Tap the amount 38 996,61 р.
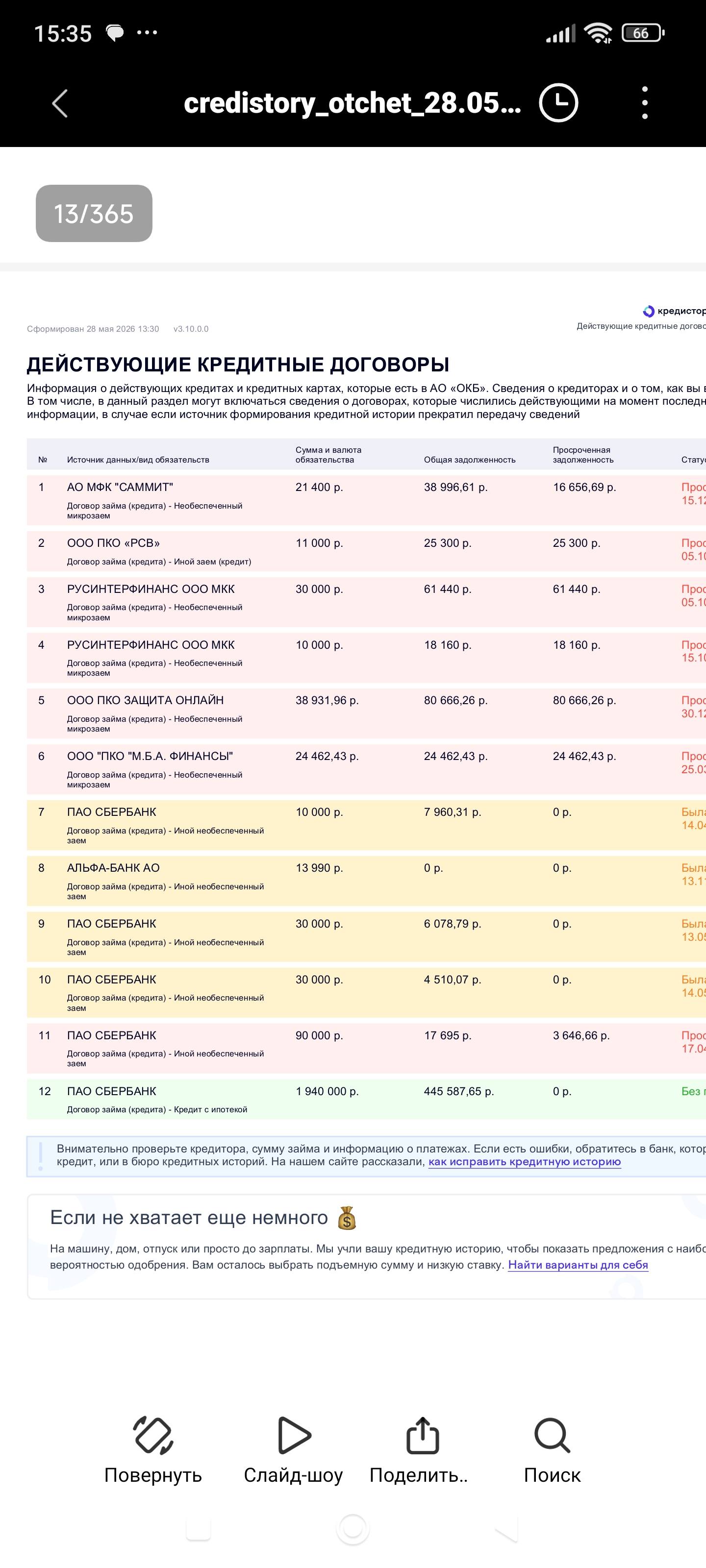This screenshot has height=1568, width=706. click(x=455, y=487)
